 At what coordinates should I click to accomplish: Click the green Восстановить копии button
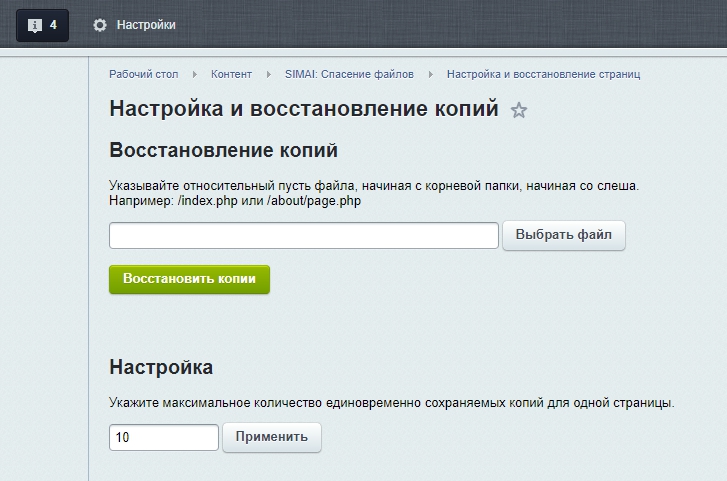189,279
